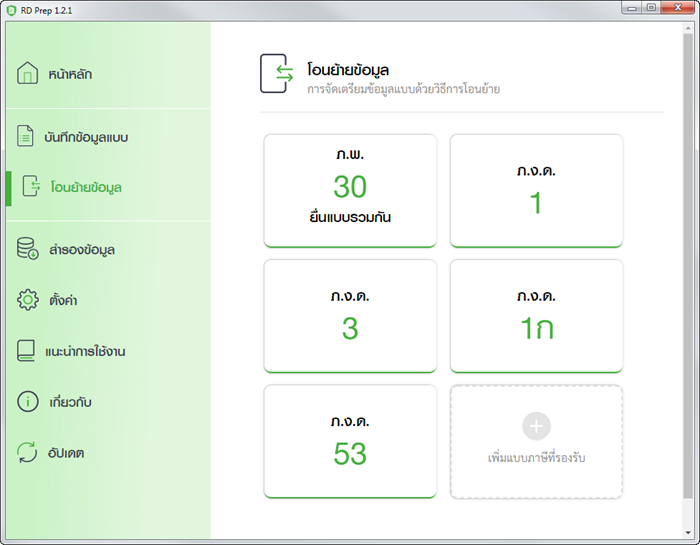Click the transfer file icon in sidebar
This screenshot has height=545, width=700.
(31, 187)
